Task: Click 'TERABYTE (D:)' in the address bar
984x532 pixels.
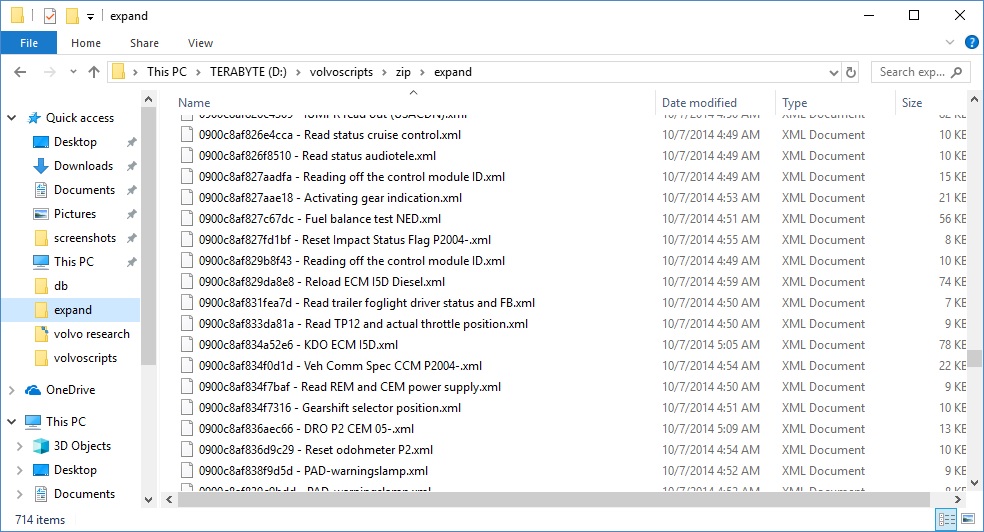Action: click(248, 72)
